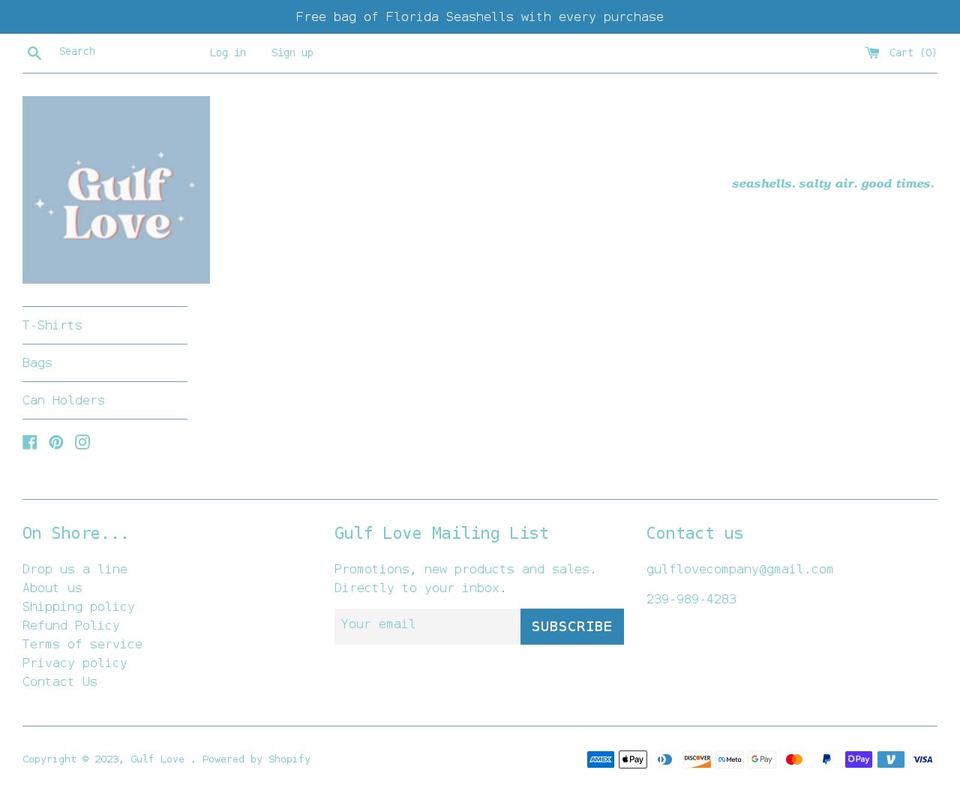Select the Apple Pay payment icon
The width and height of the screenshot is (960, 791).
point(632,759)
